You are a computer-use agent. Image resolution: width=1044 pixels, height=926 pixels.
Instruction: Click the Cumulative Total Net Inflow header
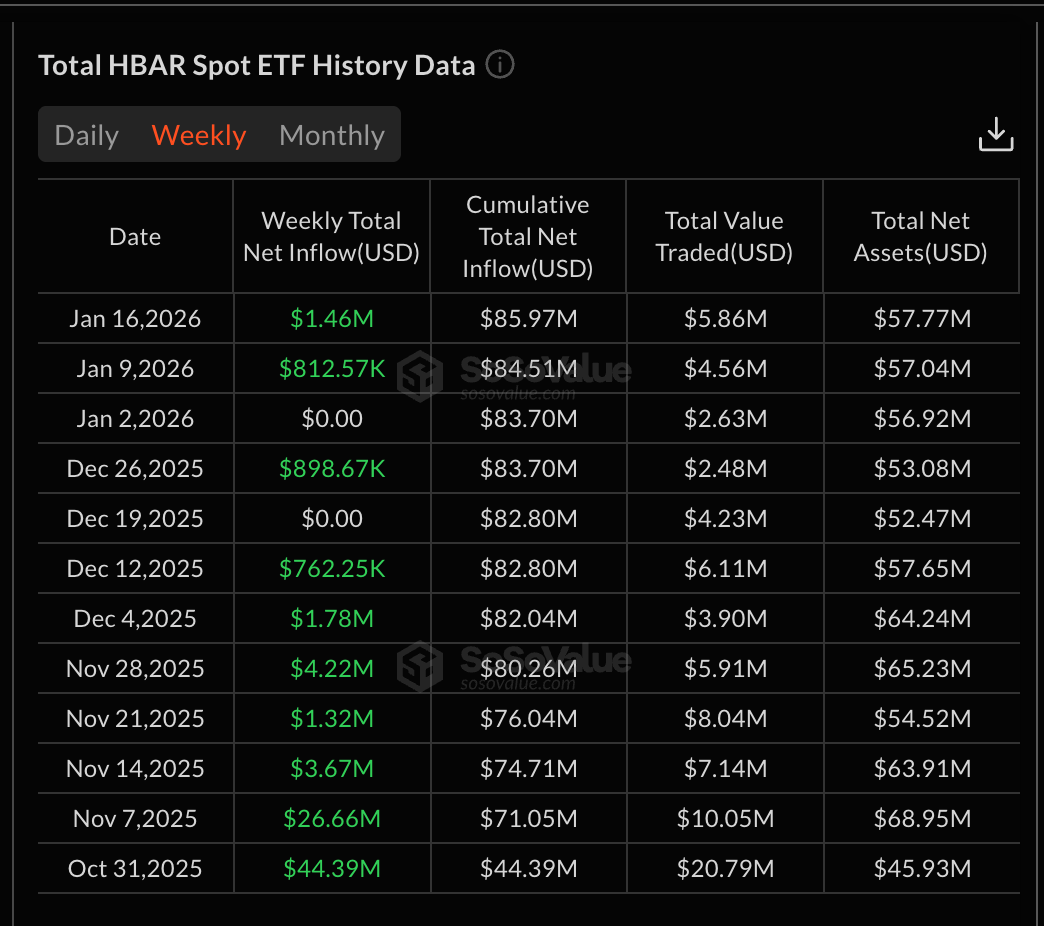coord(527,236)
